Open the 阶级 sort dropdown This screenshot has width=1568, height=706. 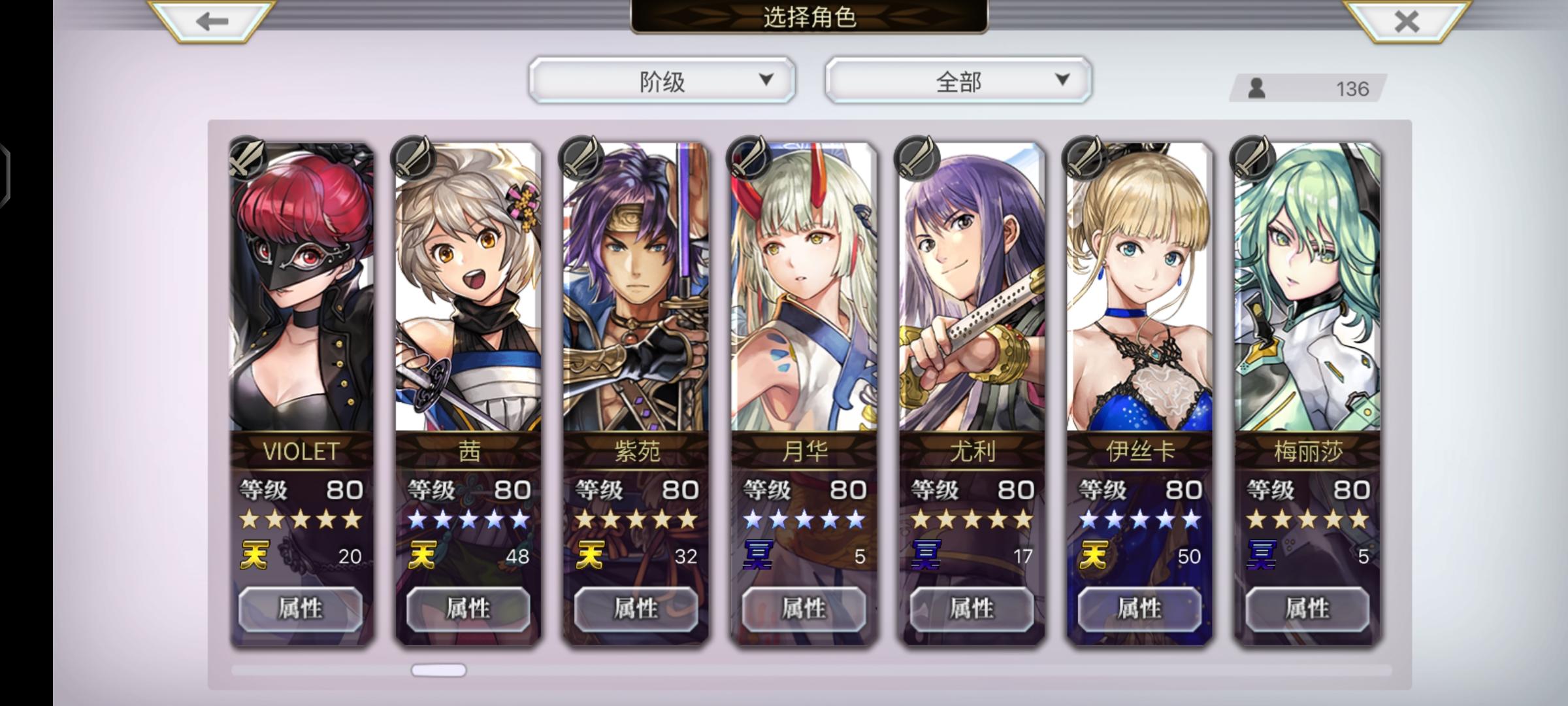[x=662, y=80]
